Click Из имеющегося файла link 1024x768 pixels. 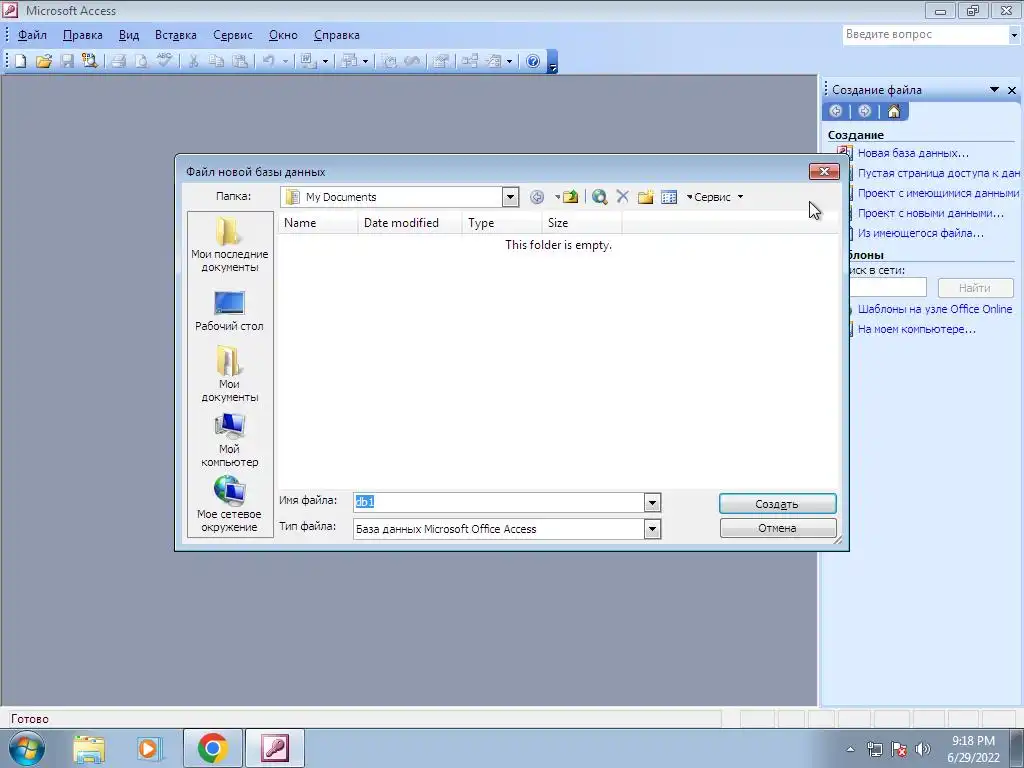click(x=920, y=233)
